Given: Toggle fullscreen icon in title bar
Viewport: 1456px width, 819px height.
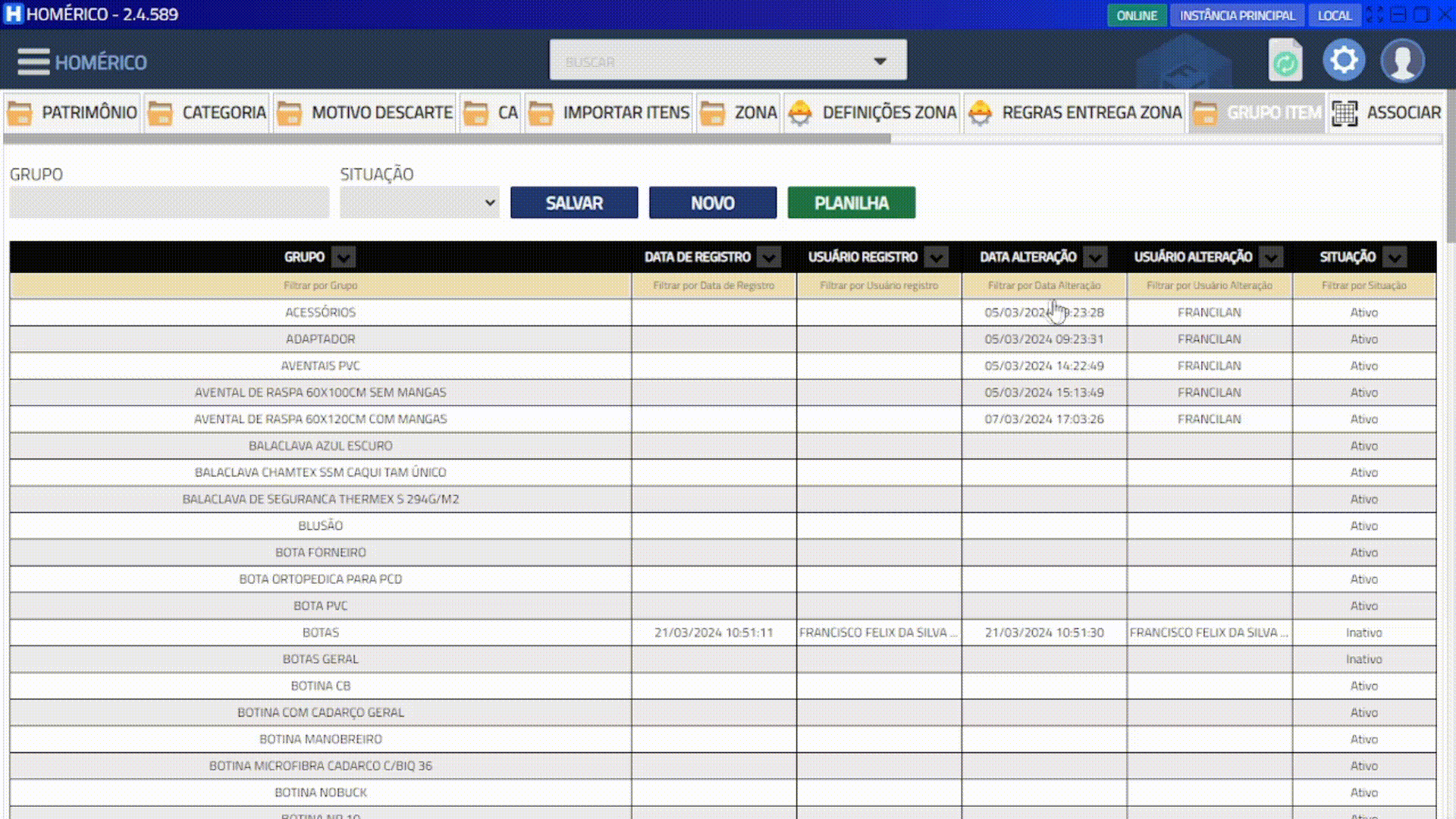Looking at the screenshot, I should (x=1374, y=14).
